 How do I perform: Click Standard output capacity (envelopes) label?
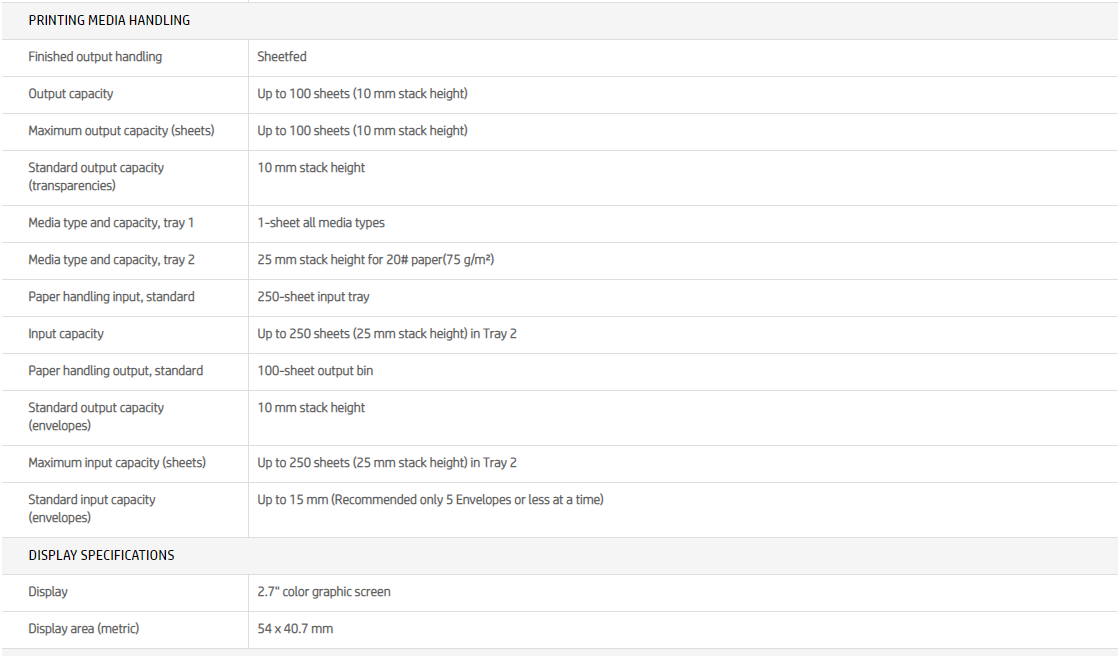pyautogui.click(x=96, y=416)
